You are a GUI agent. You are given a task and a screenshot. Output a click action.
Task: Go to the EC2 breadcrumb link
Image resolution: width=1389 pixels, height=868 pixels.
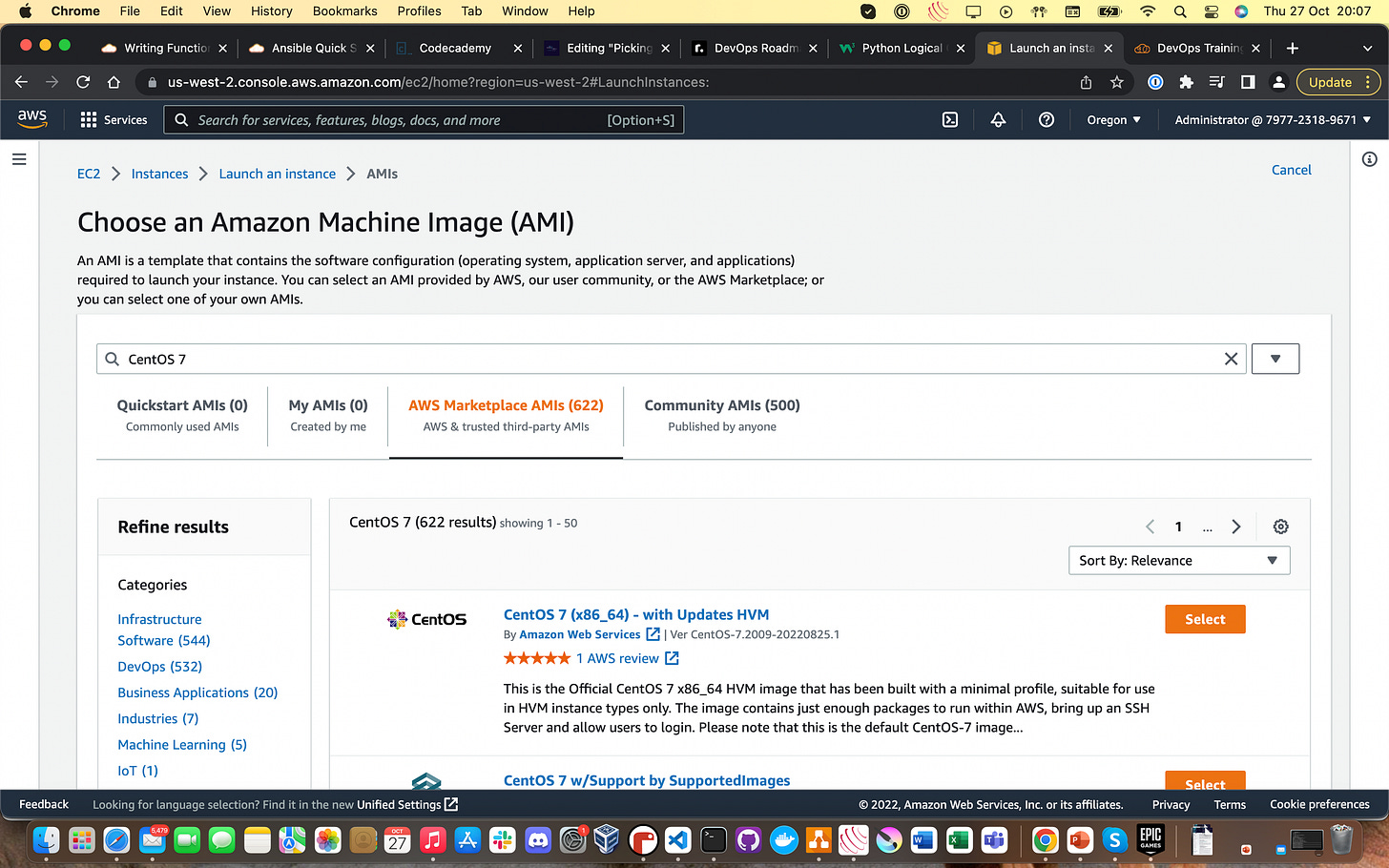tap(89, 174)
